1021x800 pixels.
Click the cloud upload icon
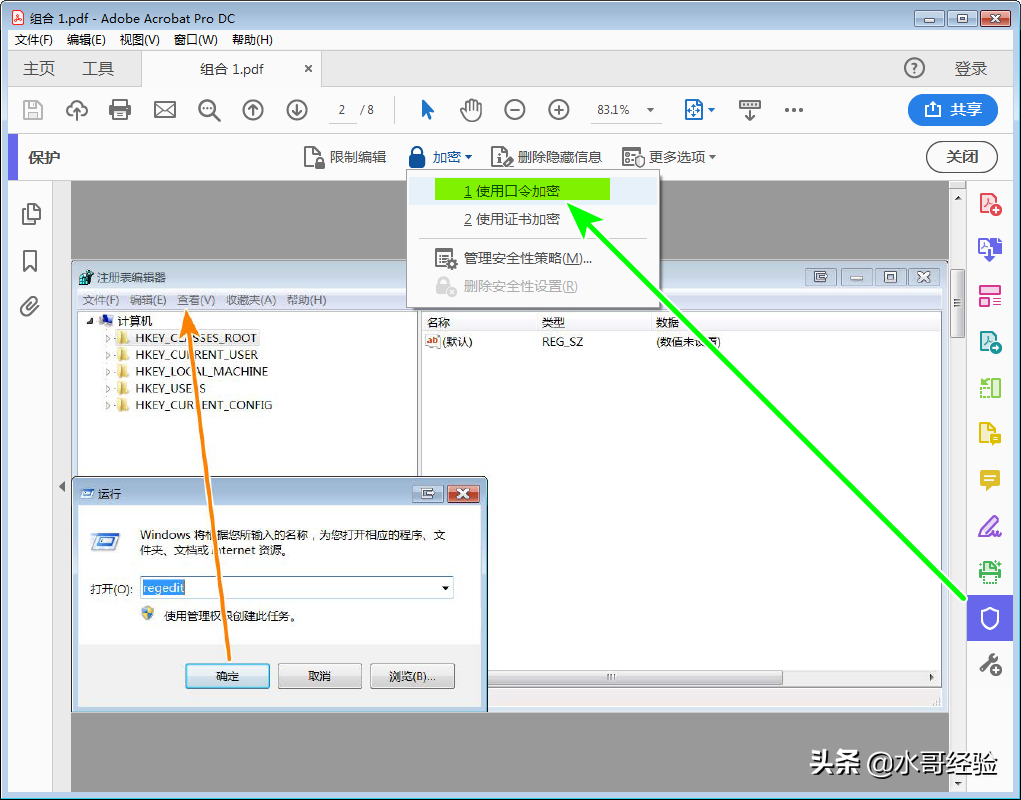(x=77, y=110)
